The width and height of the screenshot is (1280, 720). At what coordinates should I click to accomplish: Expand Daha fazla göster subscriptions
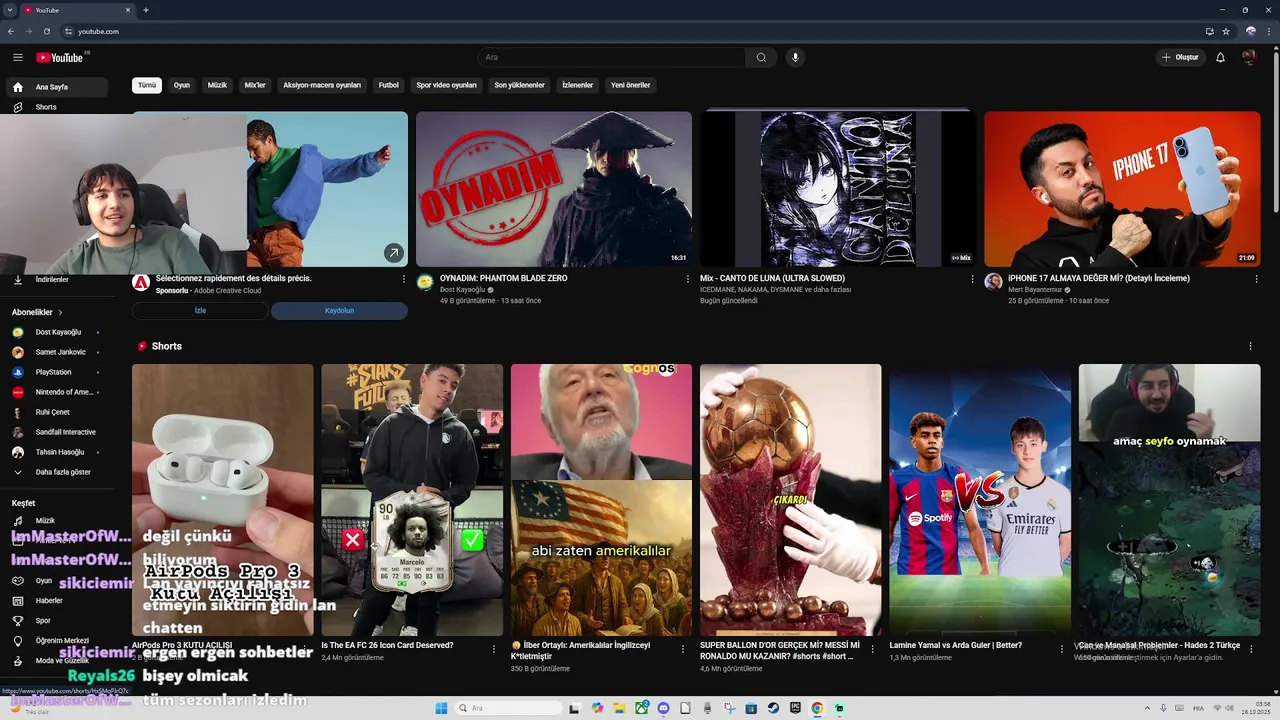pyautogui.click(x=56, y=472)
